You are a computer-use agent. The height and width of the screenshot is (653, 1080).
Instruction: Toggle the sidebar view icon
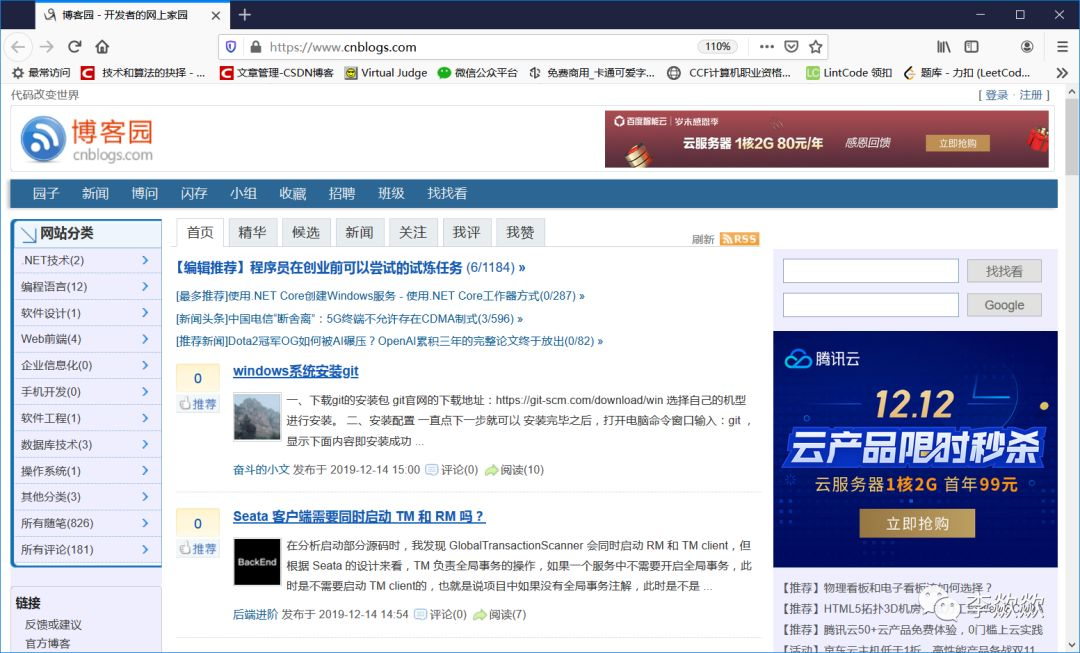click(x=971, y=47)
